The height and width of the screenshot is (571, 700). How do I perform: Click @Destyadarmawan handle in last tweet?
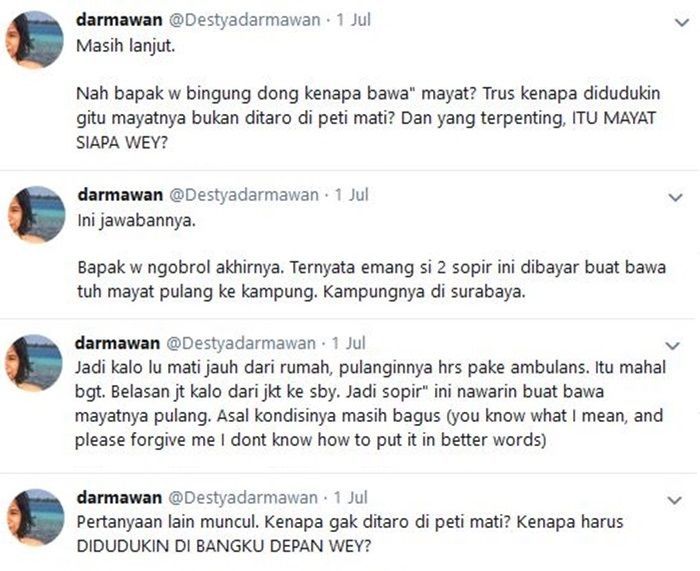[x=243, y=498]
